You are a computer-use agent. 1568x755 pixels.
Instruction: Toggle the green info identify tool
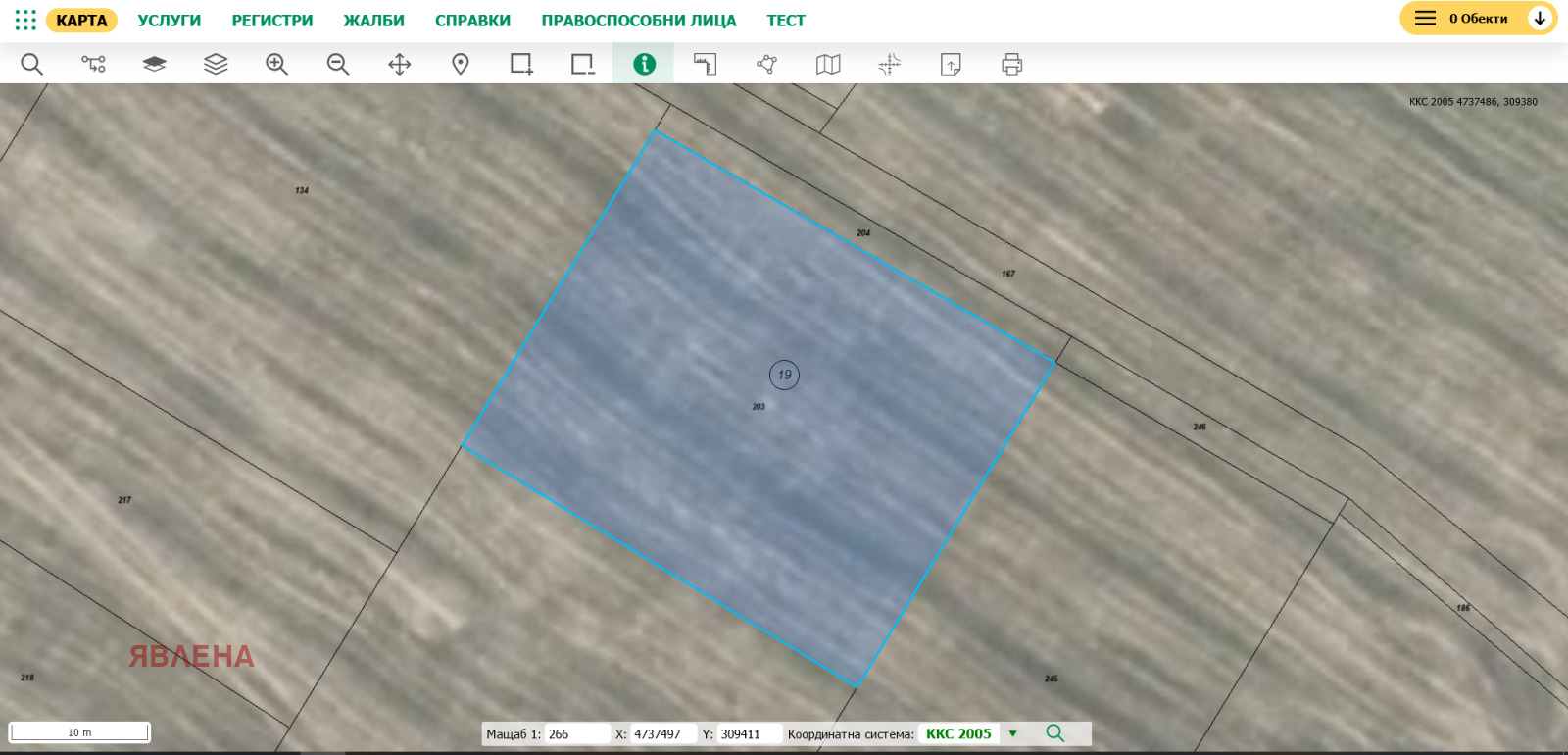[x=644, y=65]
